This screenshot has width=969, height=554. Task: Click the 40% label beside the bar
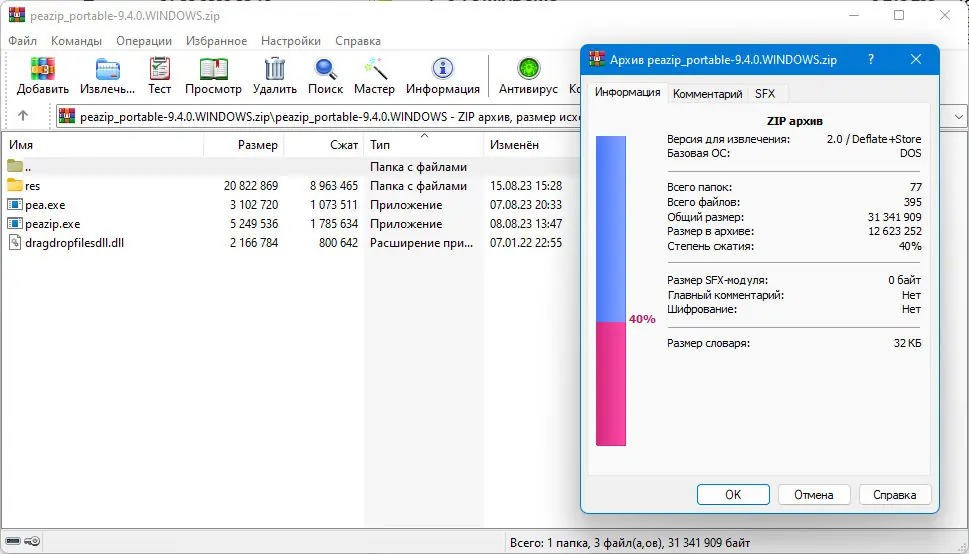click(x=642, y=319)
